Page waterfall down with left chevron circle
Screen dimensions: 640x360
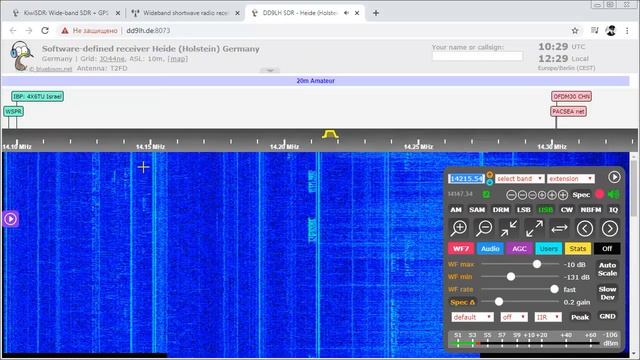tap(585, 228)
